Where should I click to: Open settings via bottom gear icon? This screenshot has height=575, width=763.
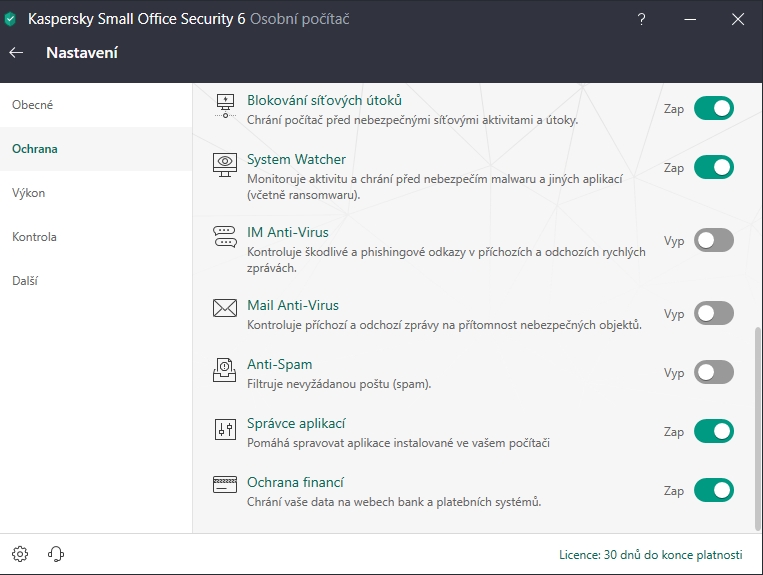coord(20,554)
